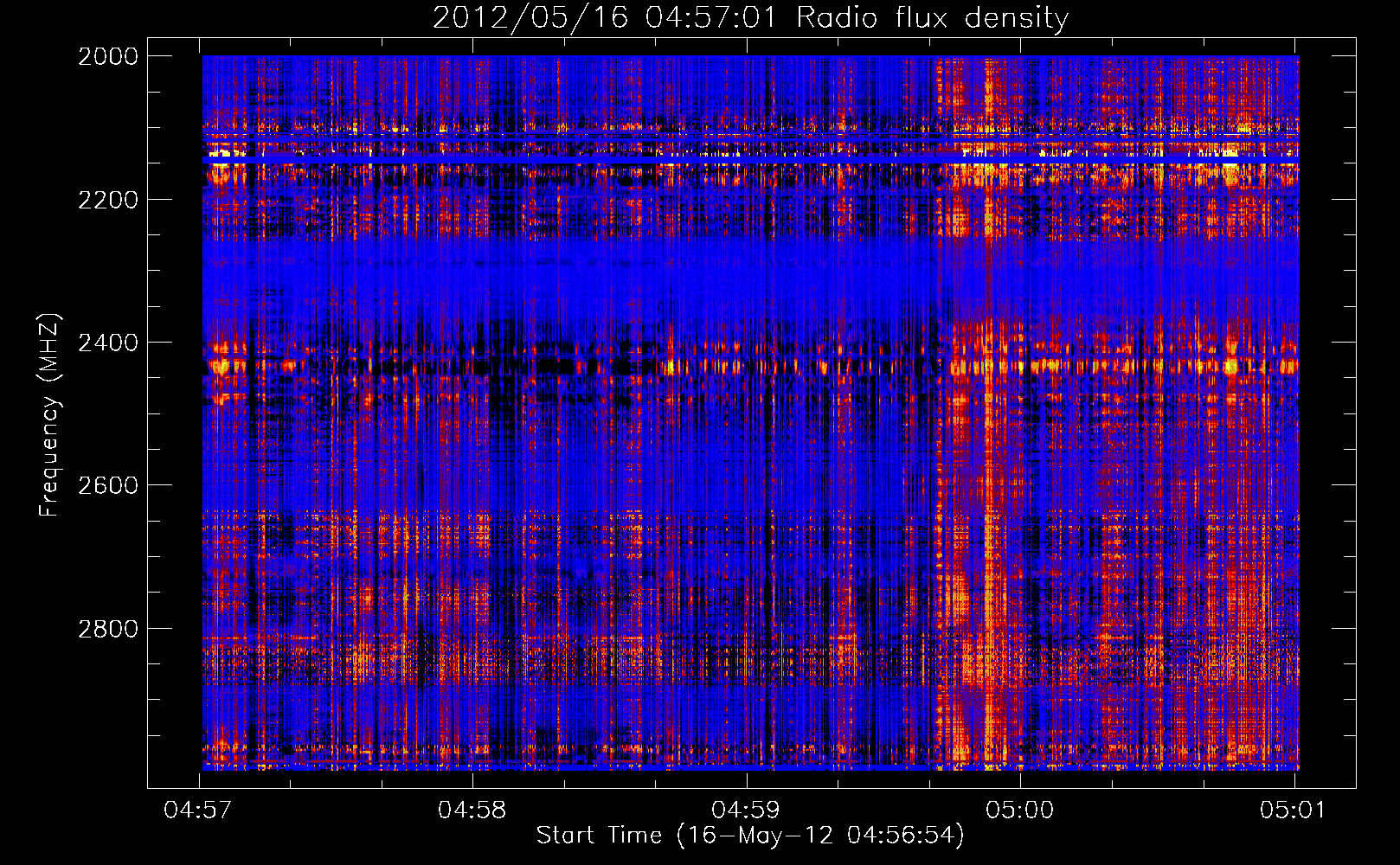Click the 2400 frequency axis label
The width and height of the screenshot is (1400, 865).
click(108, 343)
